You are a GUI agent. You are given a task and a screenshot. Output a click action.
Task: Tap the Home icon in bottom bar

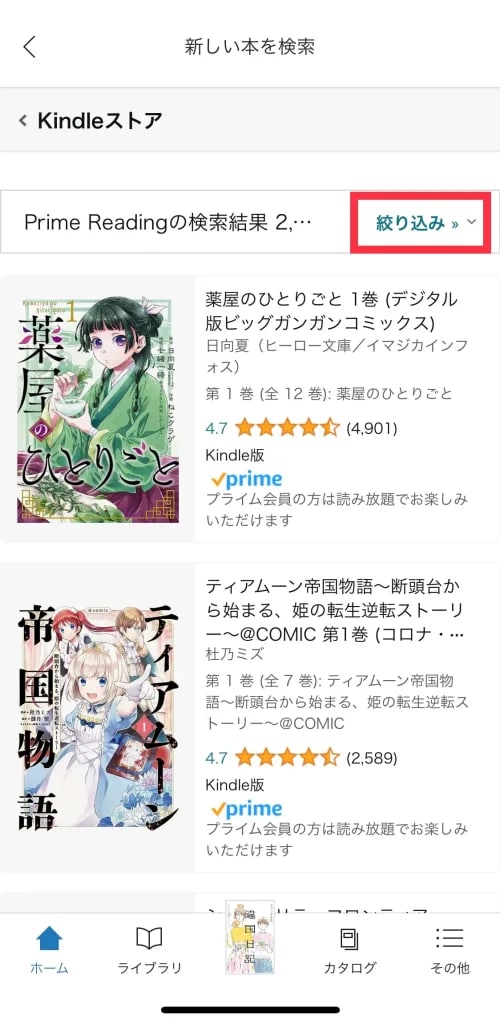coord(49,939)
